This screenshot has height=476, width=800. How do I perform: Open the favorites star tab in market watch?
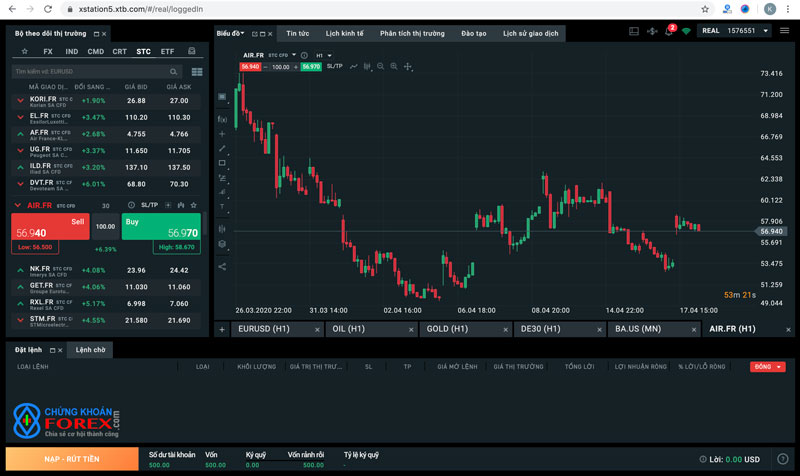(24, 52)
